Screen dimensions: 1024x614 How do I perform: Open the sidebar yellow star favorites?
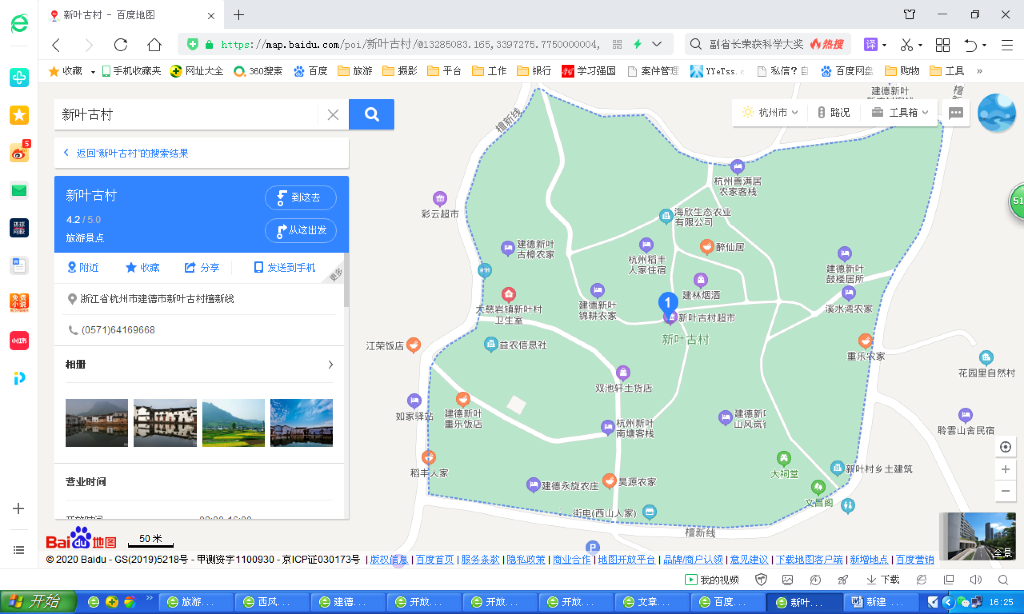click(19, 116)
